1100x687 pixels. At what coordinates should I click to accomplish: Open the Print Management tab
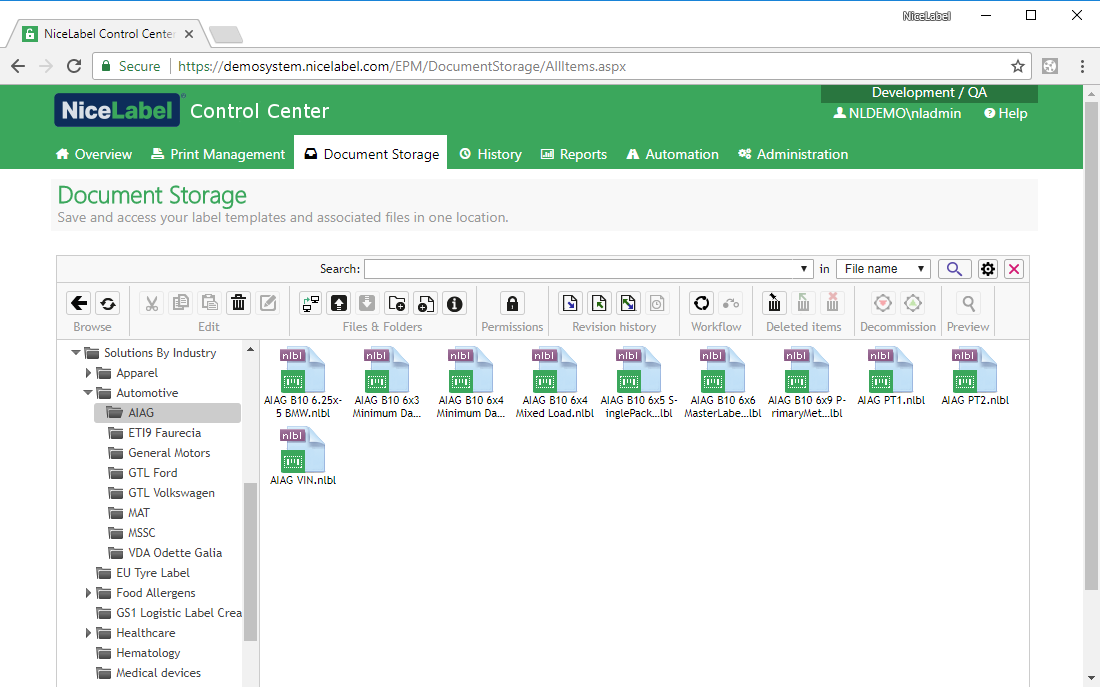pos(218,154)
